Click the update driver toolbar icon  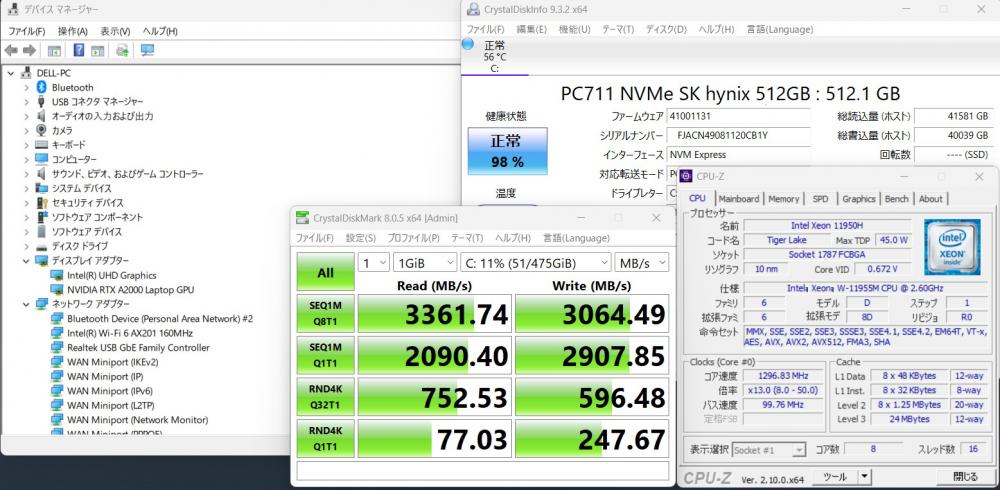122,50
